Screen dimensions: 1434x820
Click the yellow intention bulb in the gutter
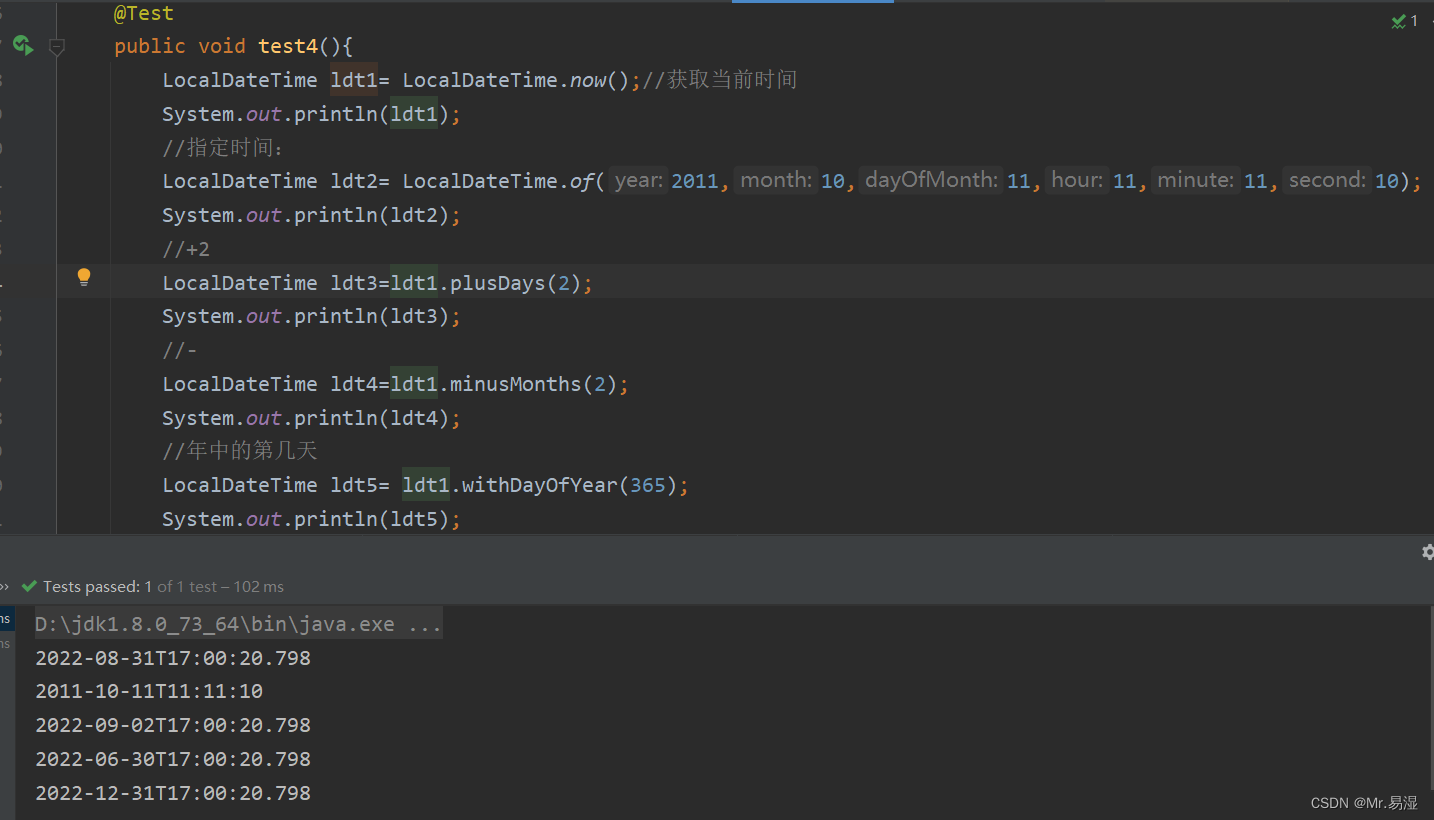tap(83, 277)
